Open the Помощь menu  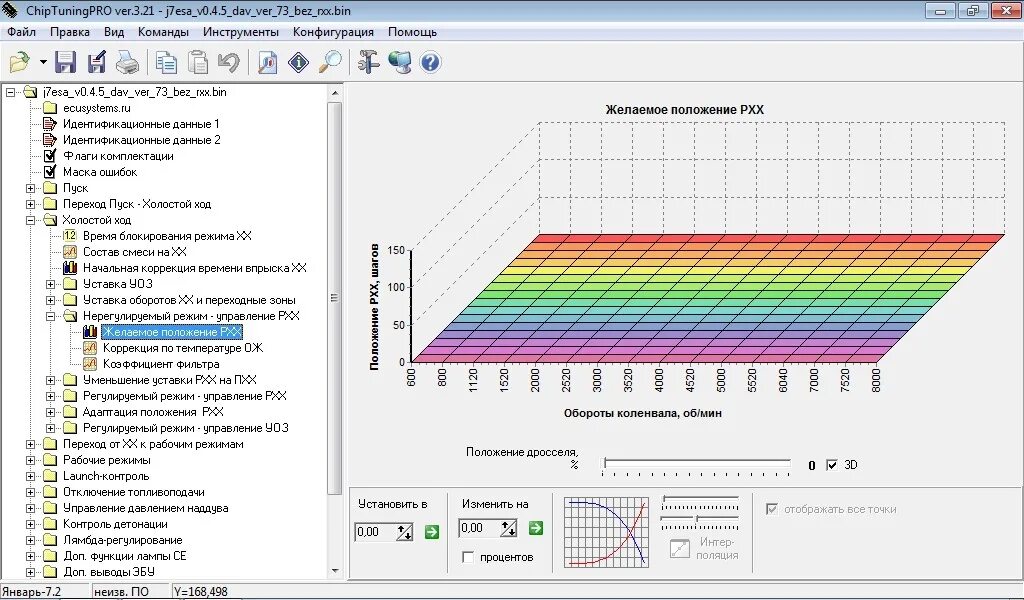[x=412, y=32]
